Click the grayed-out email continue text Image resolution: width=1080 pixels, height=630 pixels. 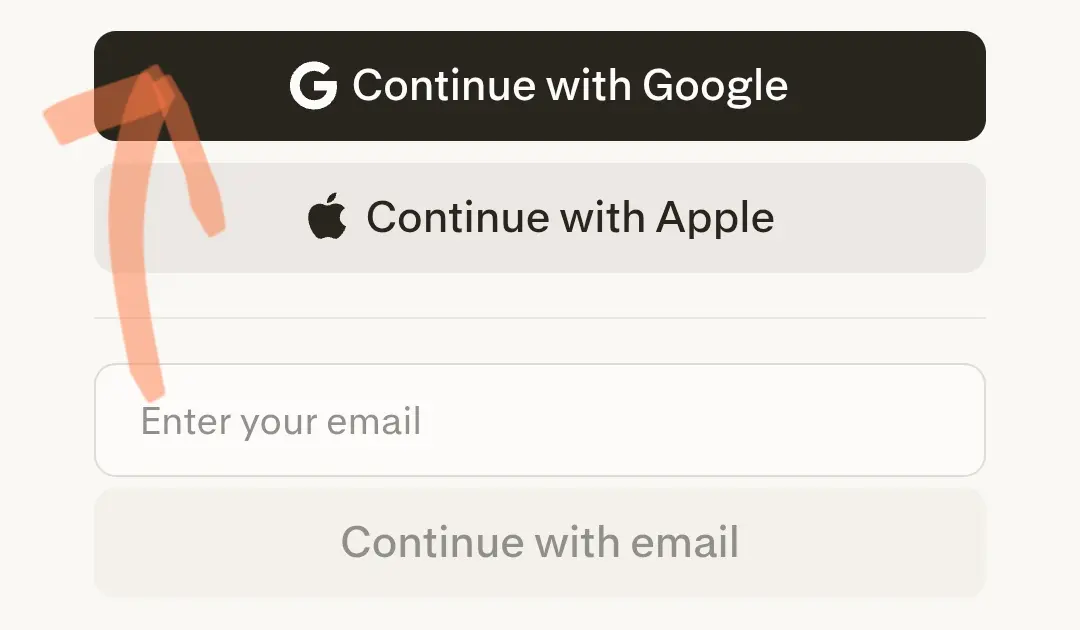click(540, 542)
